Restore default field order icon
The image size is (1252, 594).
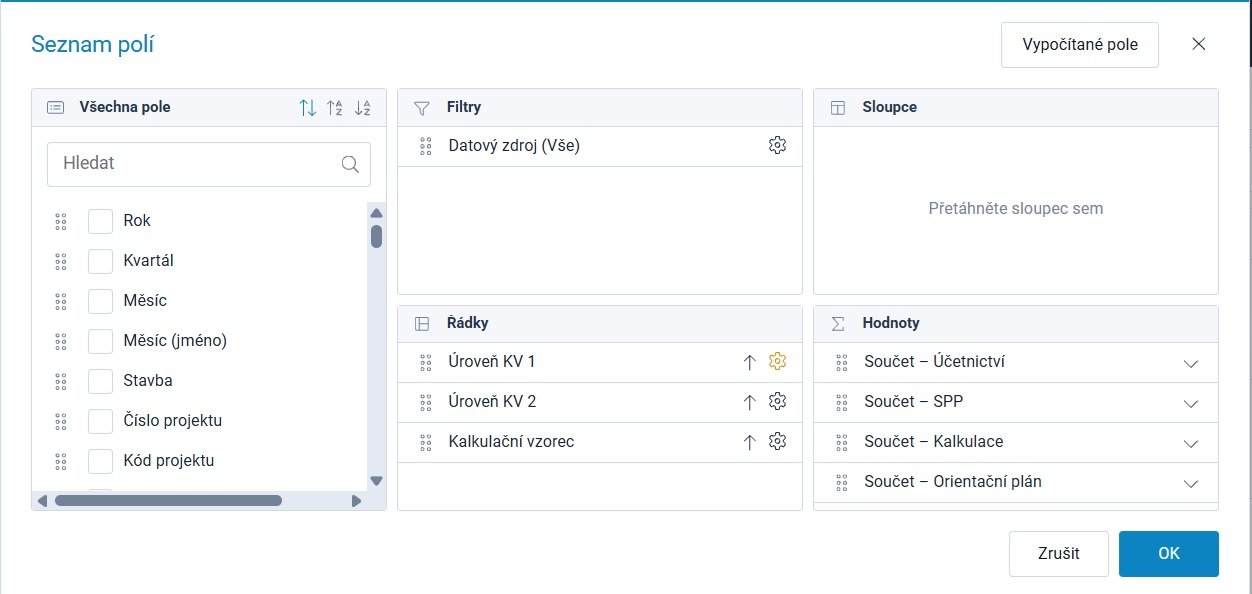point(308,107)
